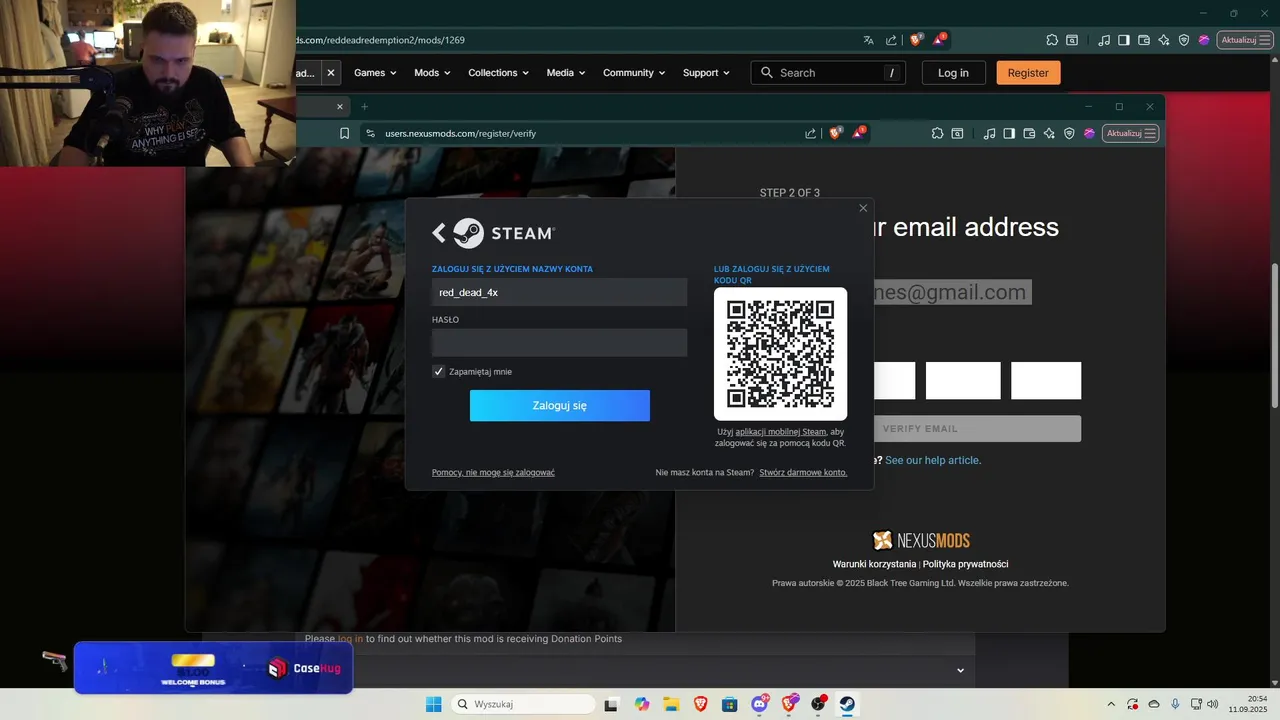Click Aktualizuj button in the back window
The image size is (1280, 720).
click(x=1245, y=40)
